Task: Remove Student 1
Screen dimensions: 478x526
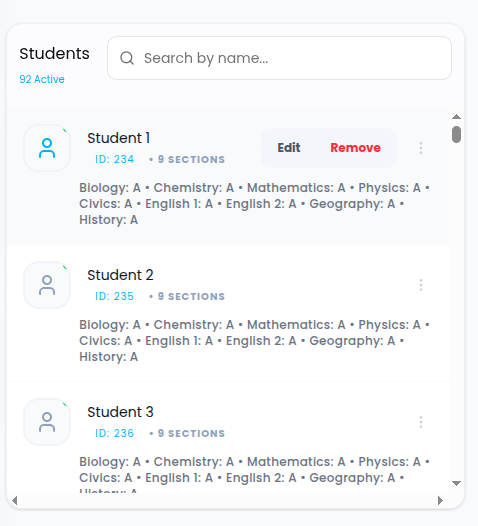Action: (x=355, y=148)
